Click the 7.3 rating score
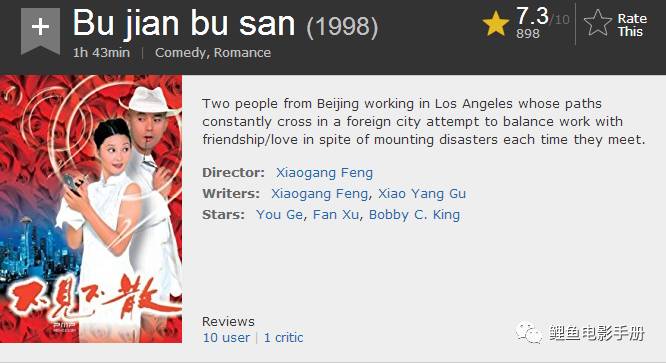Screen dimensions: 666x363 point(533,16)
